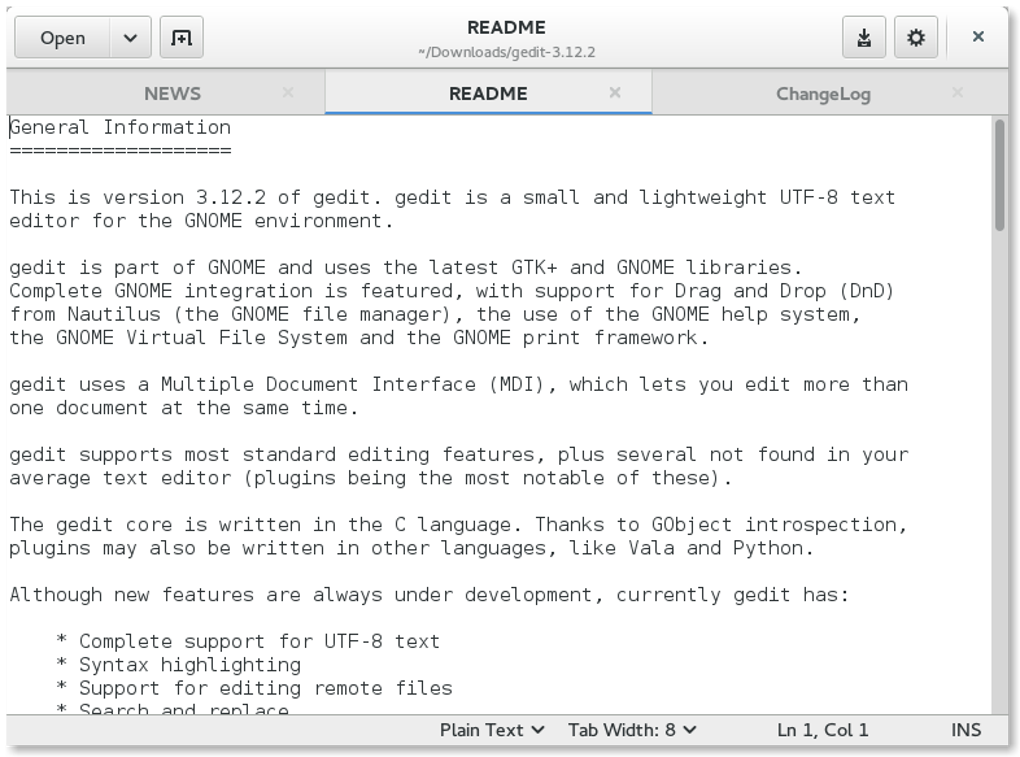The height and width of the screenshot is (757, 1020).
Task: Click the word 'Python' in the document
Action: pyautogui.click(x=768, y=548)
